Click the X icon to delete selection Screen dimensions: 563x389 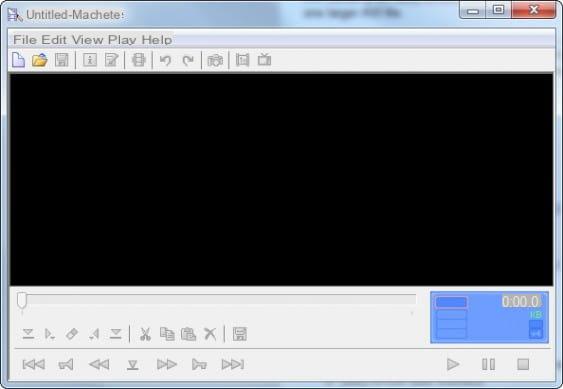coord(210,334)
